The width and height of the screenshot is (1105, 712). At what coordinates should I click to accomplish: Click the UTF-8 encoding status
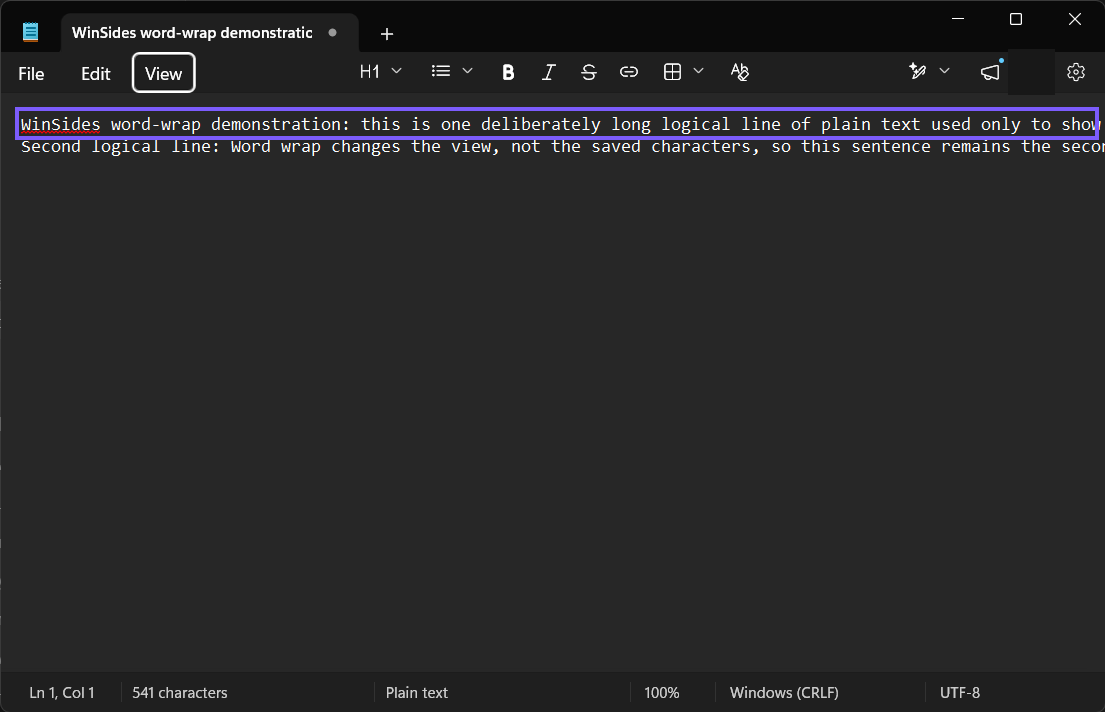coord(960,693)
